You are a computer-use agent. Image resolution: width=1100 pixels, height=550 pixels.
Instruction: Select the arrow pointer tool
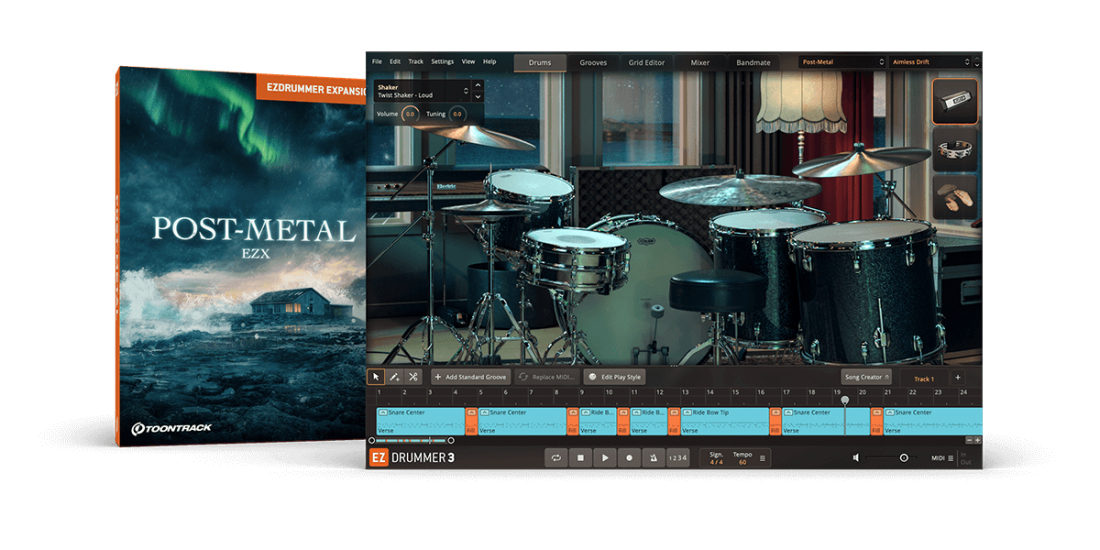coord(376,377)
